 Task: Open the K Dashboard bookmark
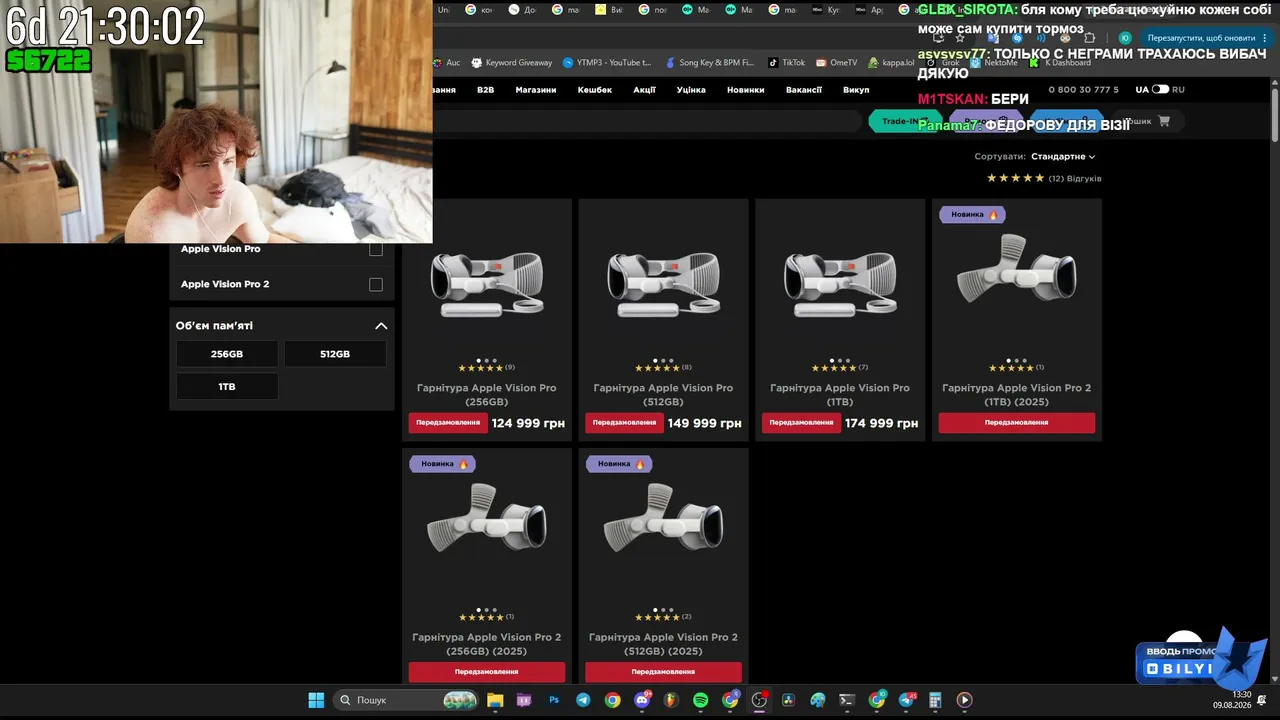[x=1060, y=62]
